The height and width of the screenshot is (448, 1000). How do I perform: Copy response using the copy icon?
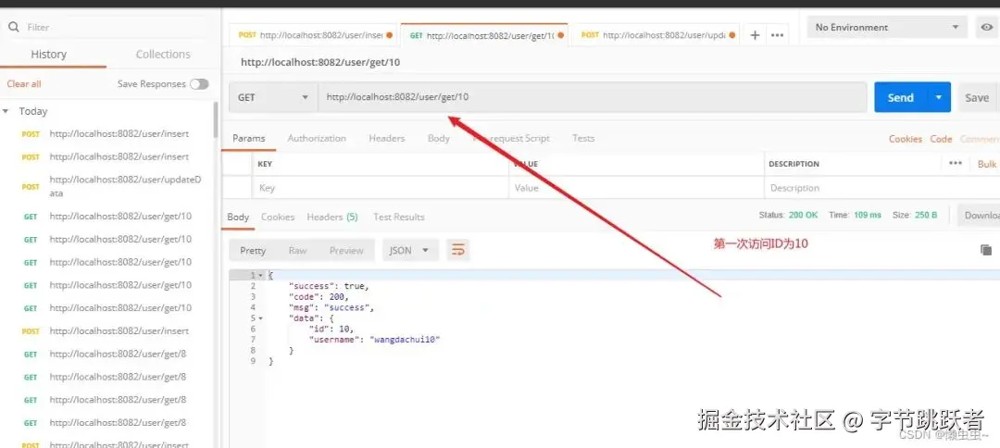click(x=986, y=250)
